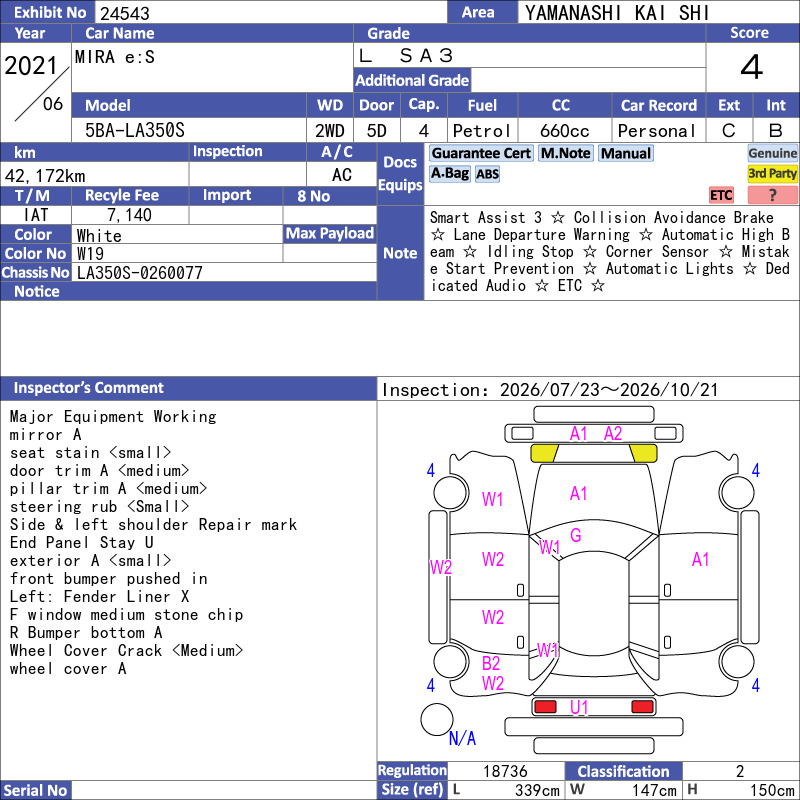Select the yellow 3rd Party badge
Image resolution: width=800 pixels, height=800 pixels.
click(772, 174)
